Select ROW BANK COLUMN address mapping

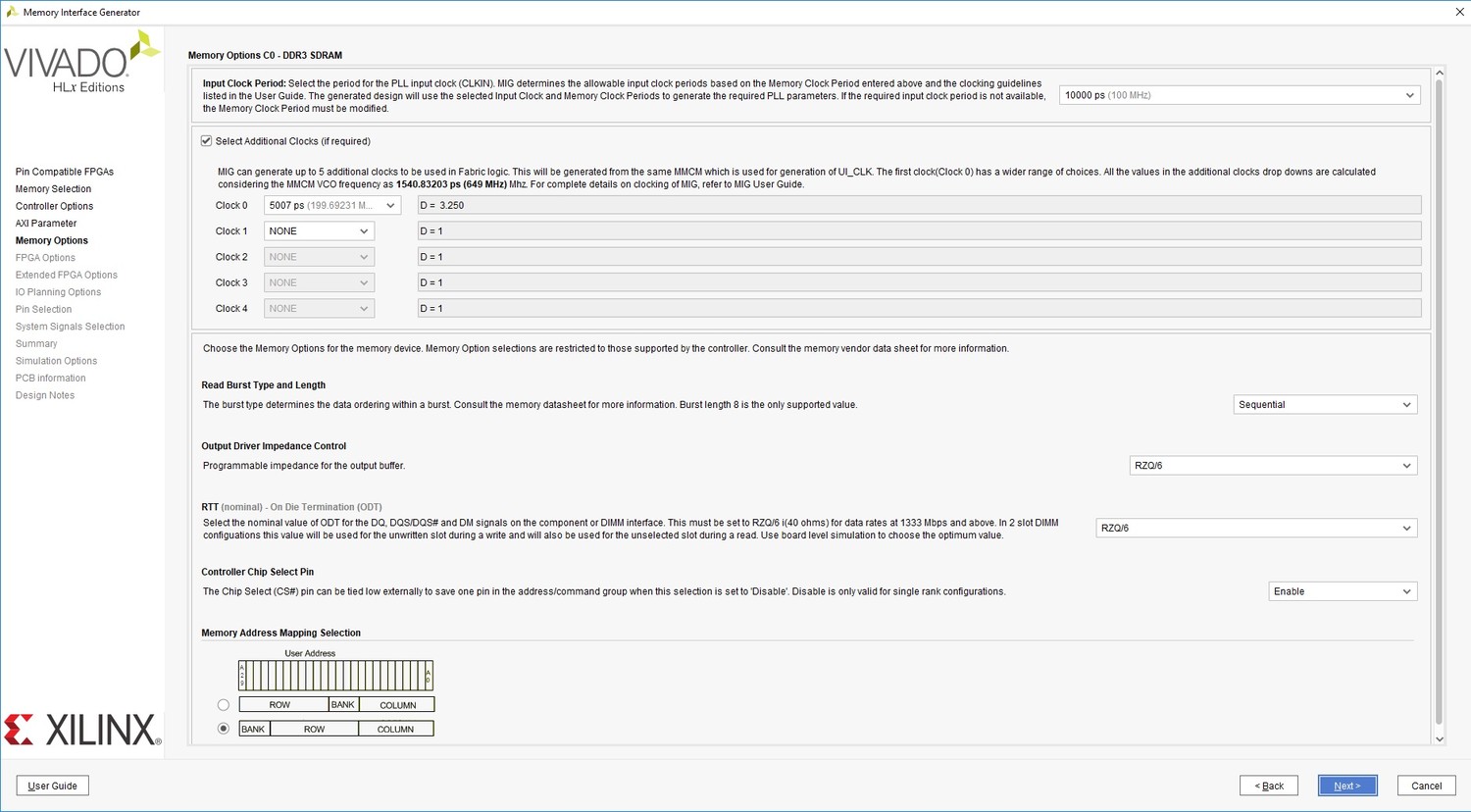coord(224,705)
